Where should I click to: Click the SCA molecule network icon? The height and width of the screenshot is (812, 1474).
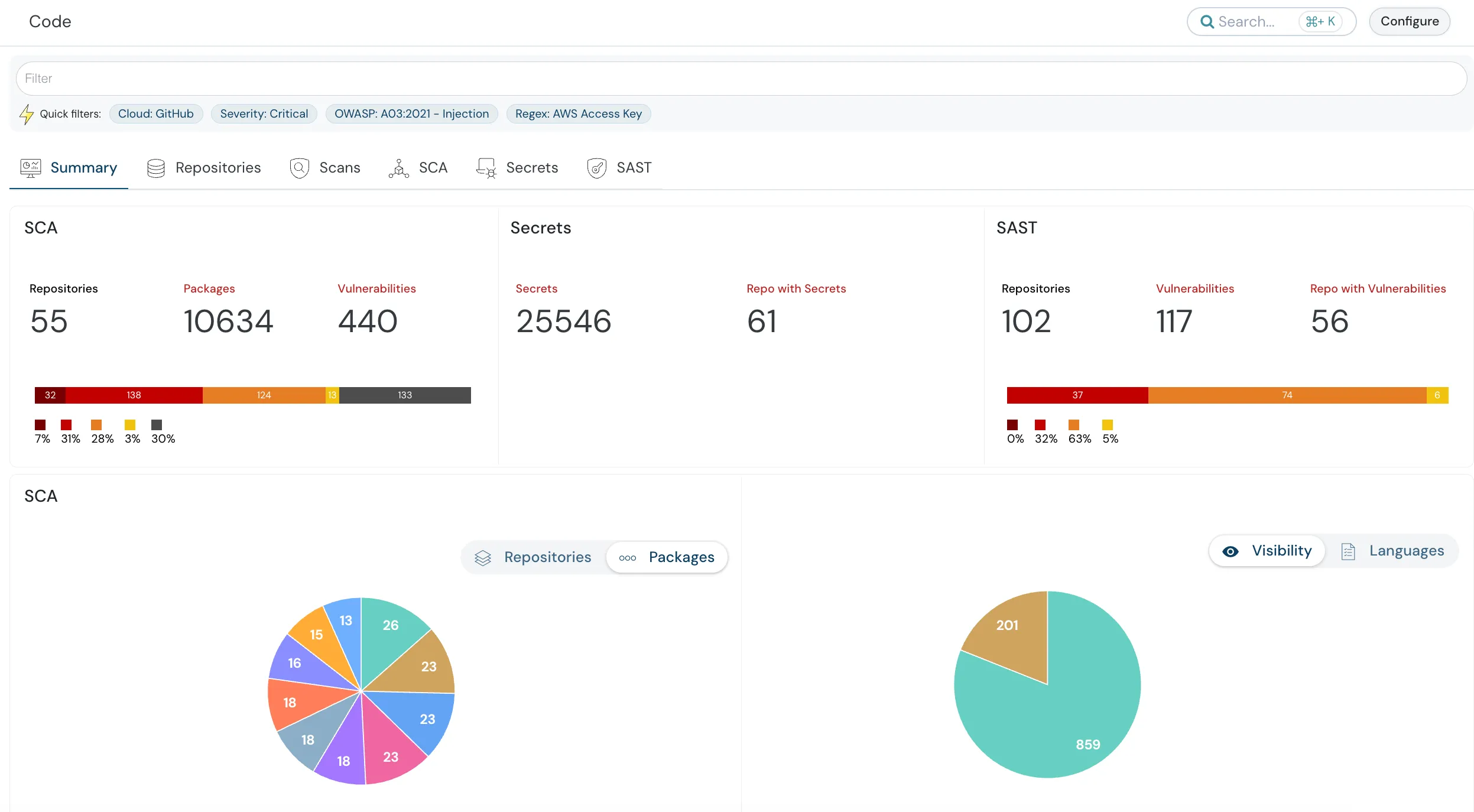399,168
